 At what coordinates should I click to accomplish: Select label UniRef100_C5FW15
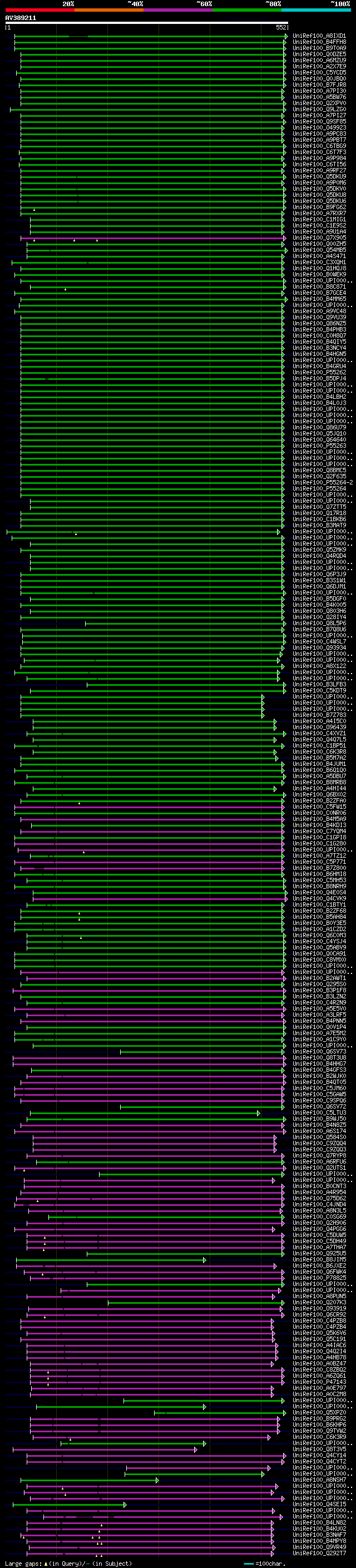coord(319,807)
